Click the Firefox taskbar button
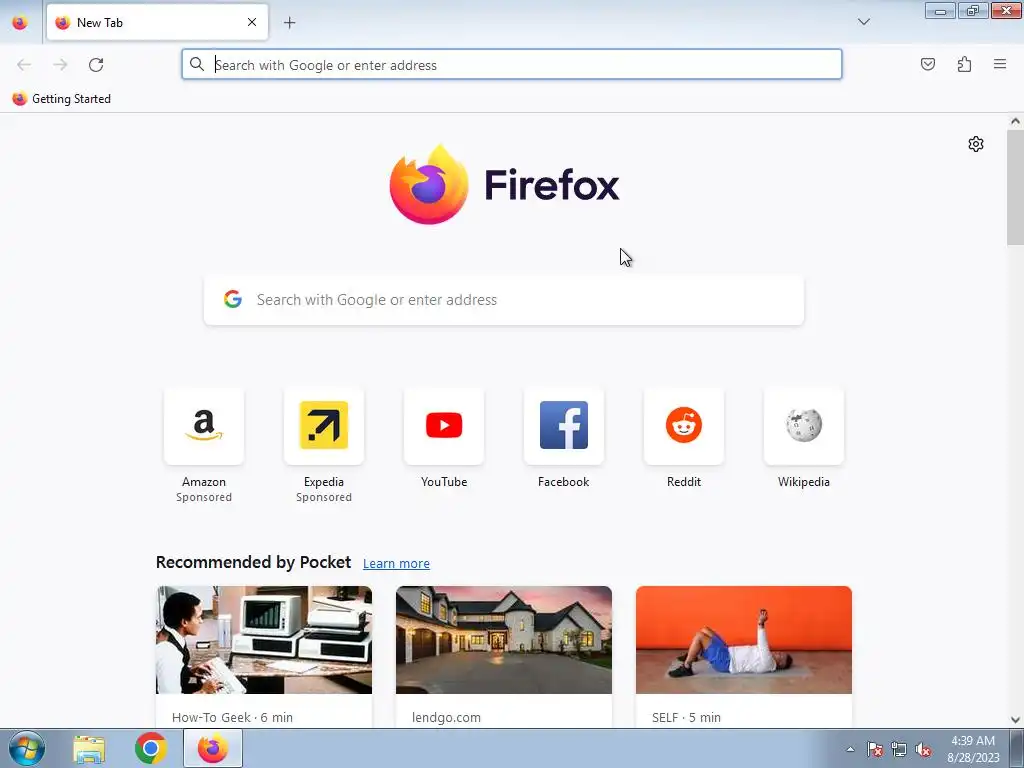Image resolution: width=1024 pixels, height=768 pixels. tap(213, 748)
